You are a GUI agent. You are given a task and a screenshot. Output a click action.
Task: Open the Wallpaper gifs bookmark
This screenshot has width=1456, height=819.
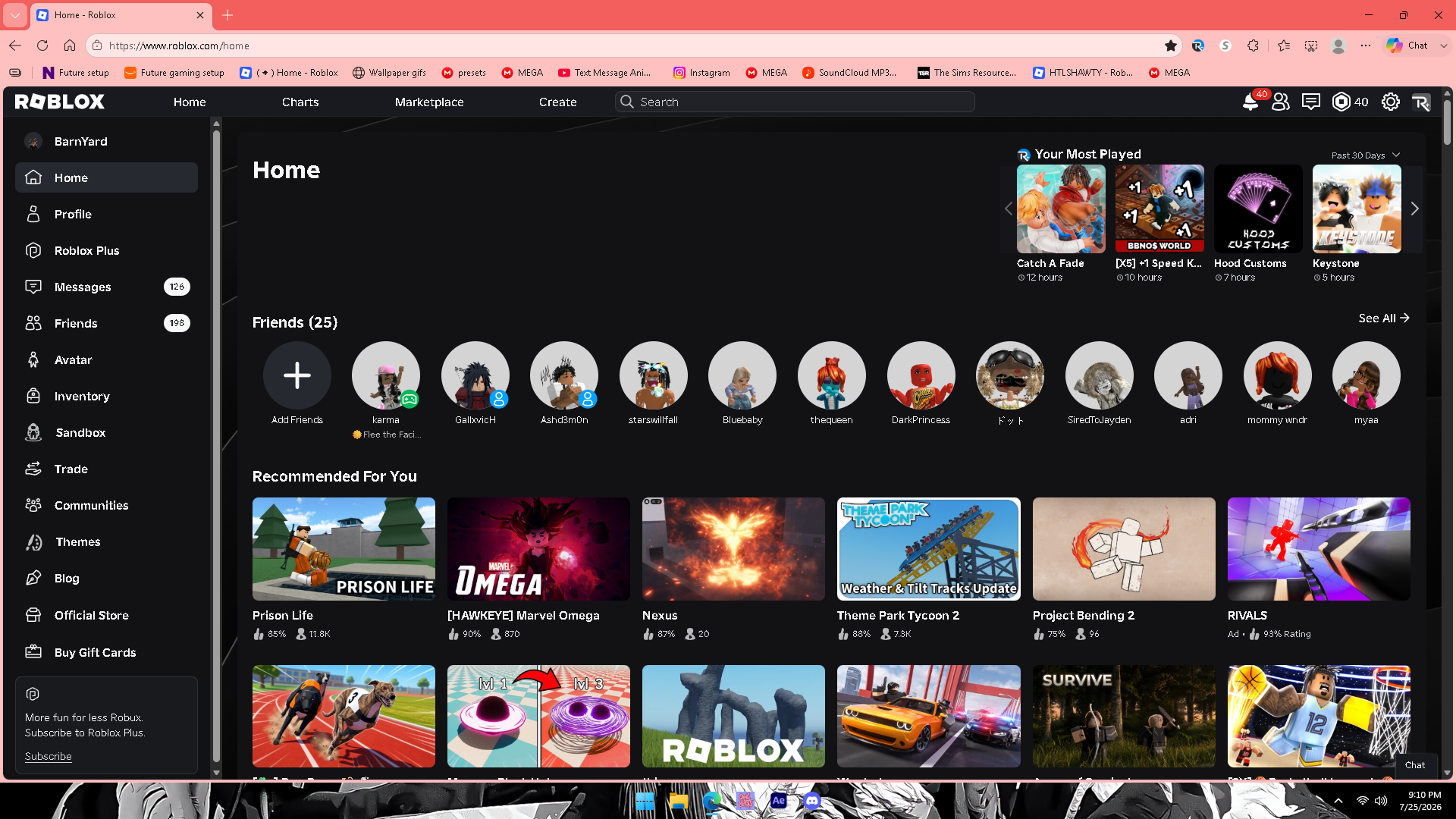[x=389, y=73]
